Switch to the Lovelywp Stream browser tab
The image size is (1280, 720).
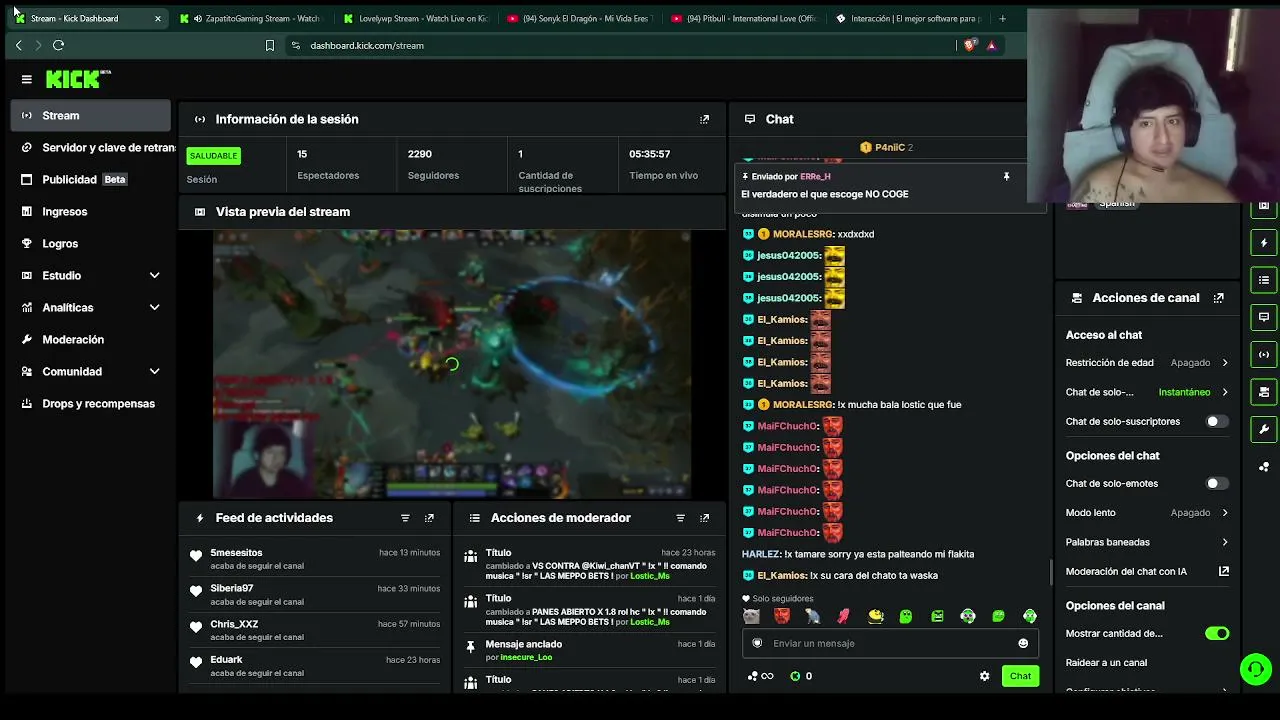pyautogui.click(x=415, y=18)
